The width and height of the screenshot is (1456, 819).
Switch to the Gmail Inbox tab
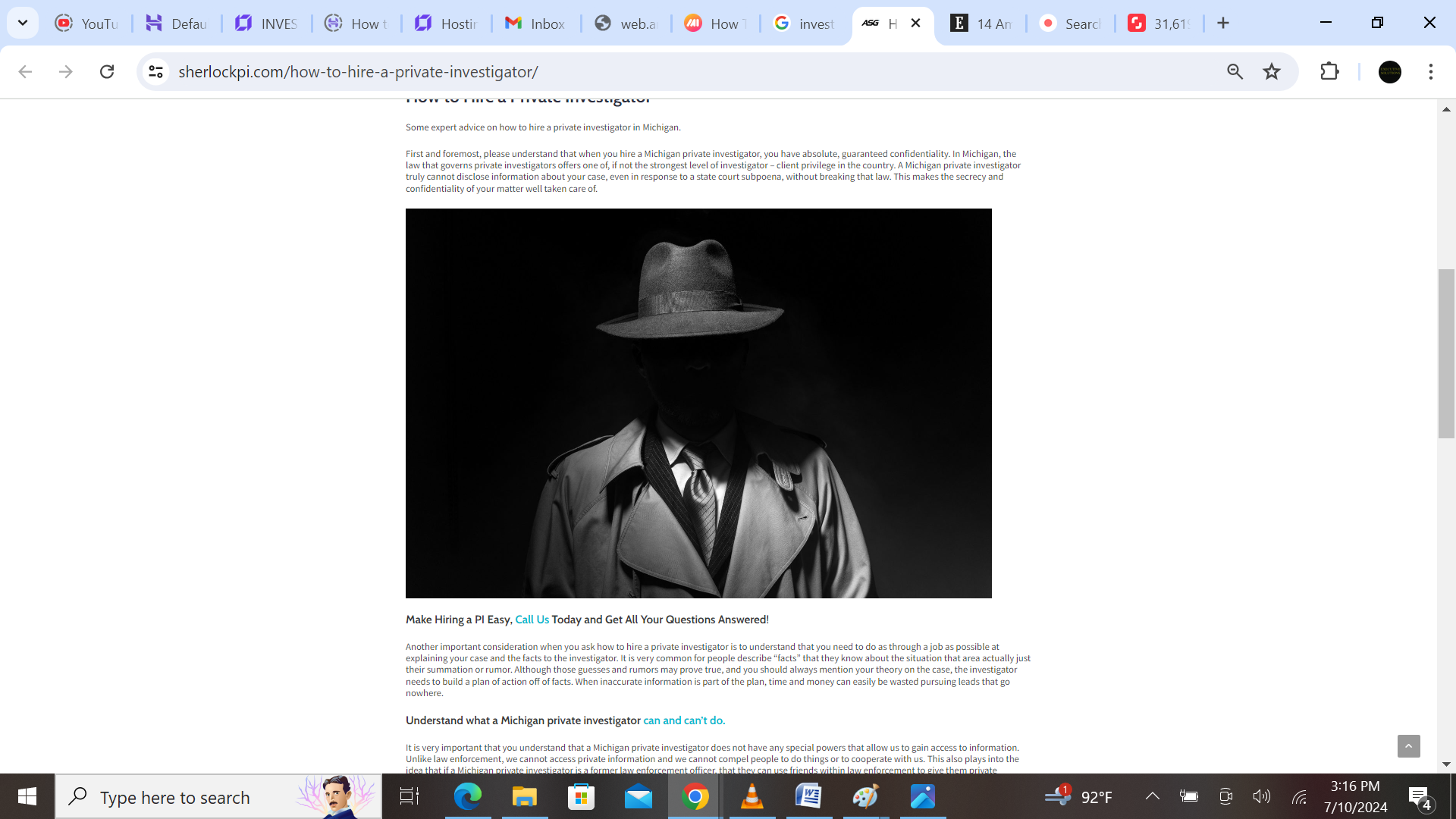tap(535, 24)
